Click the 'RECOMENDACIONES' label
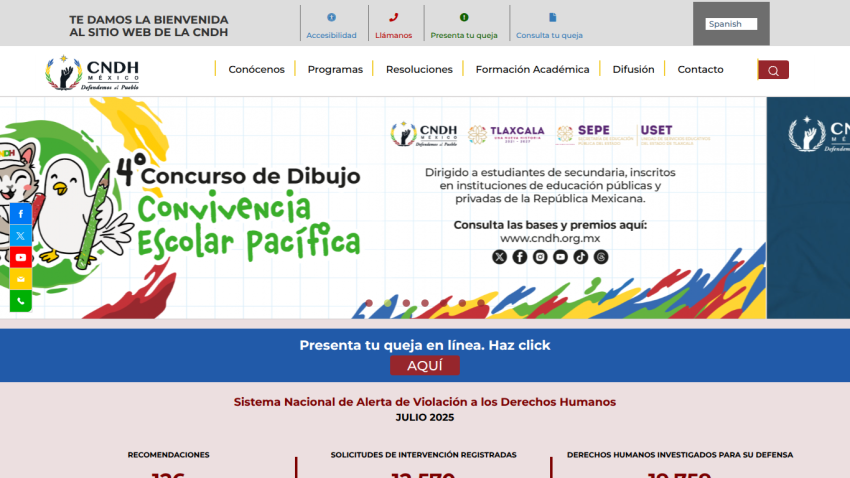Image resolution: width=850 pixels, height=478 pixels. coord(169,455)
